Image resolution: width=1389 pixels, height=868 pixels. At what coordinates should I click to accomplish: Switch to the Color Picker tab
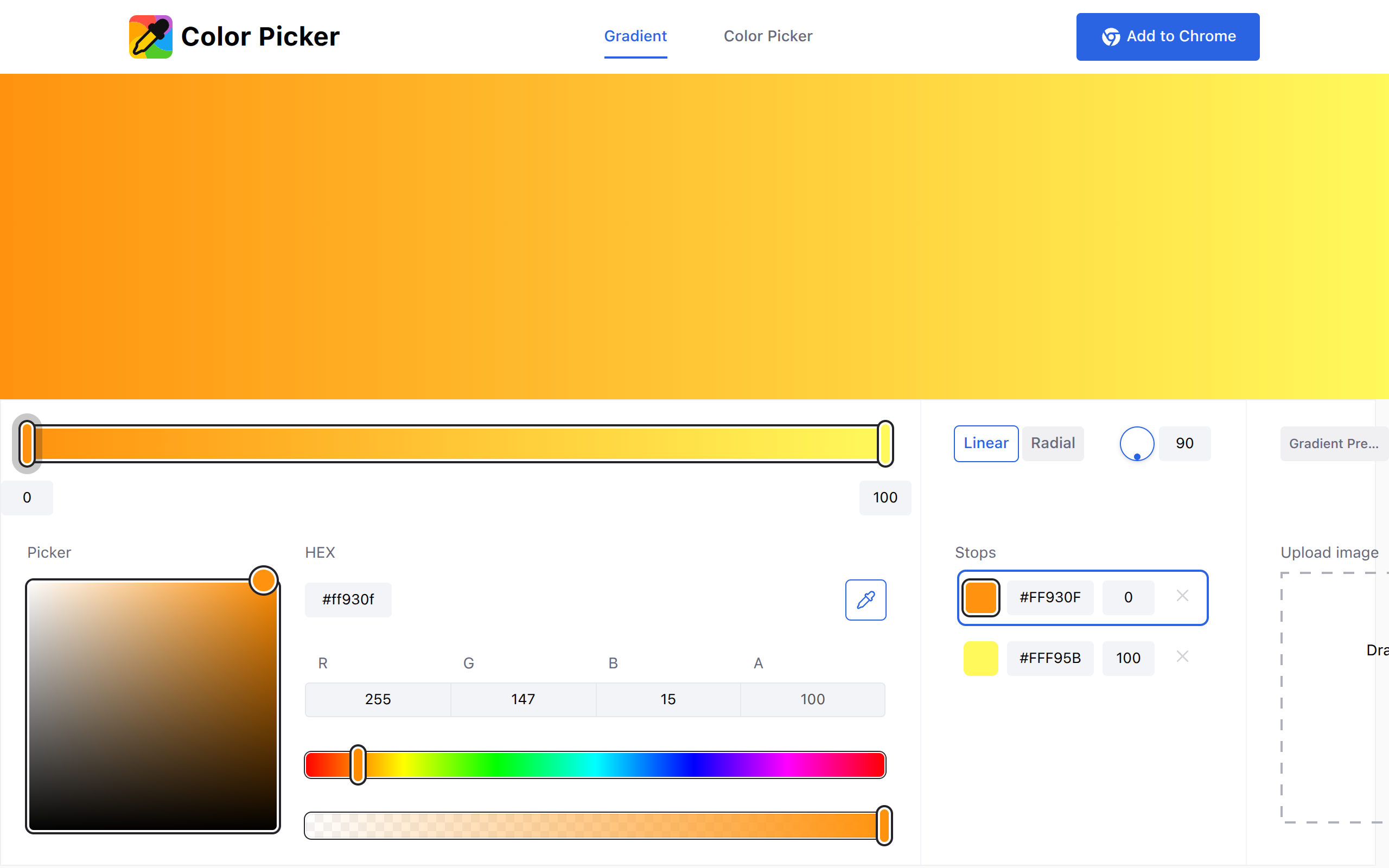pos(768,36)
